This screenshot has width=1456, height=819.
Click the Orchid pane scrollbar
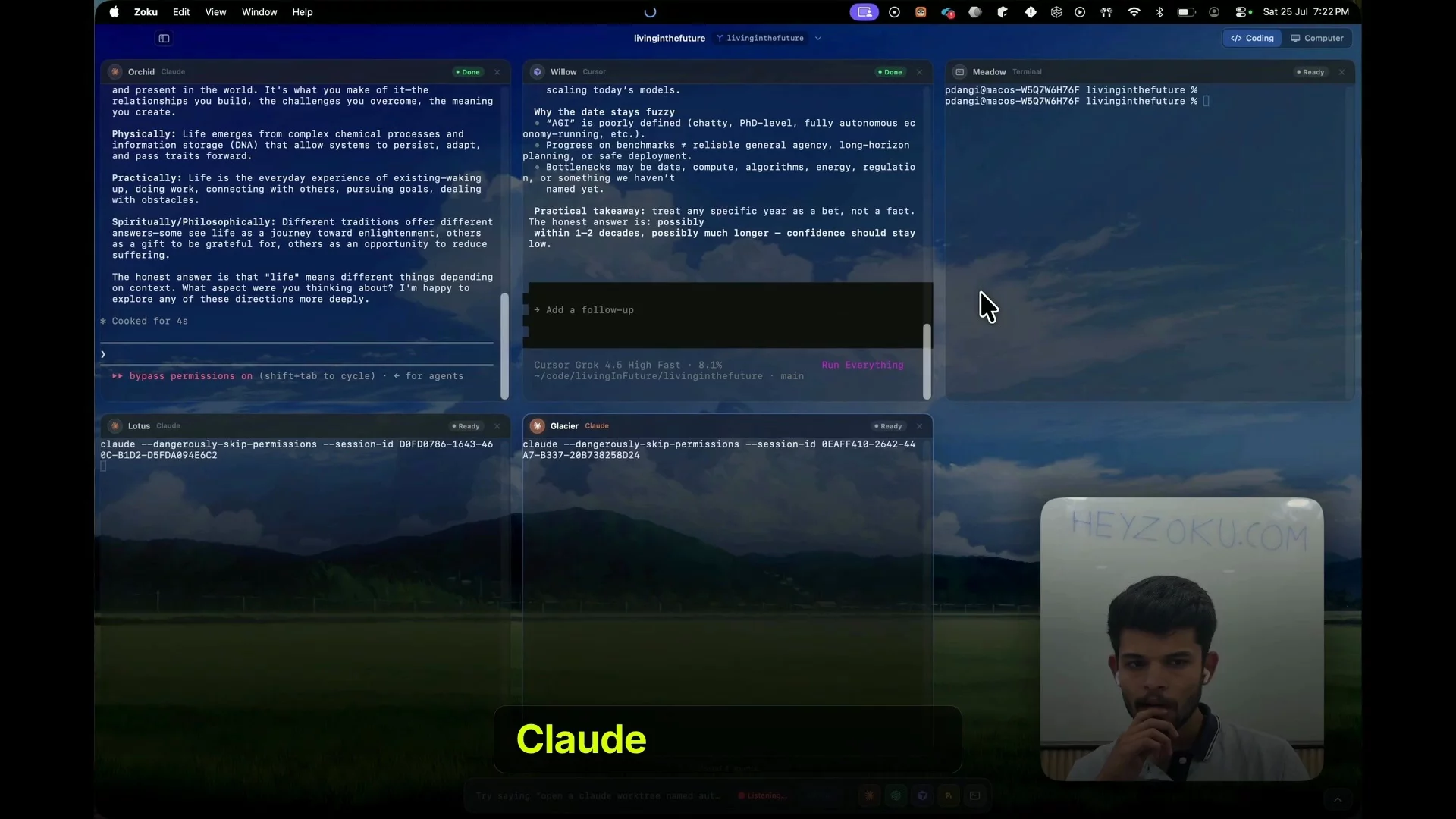pos(505,346)
